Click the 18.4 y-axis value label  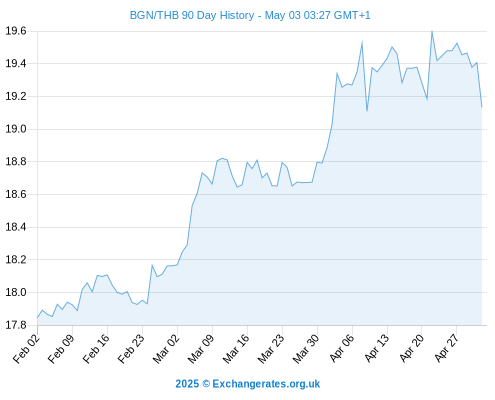click(x=16, y=227)
